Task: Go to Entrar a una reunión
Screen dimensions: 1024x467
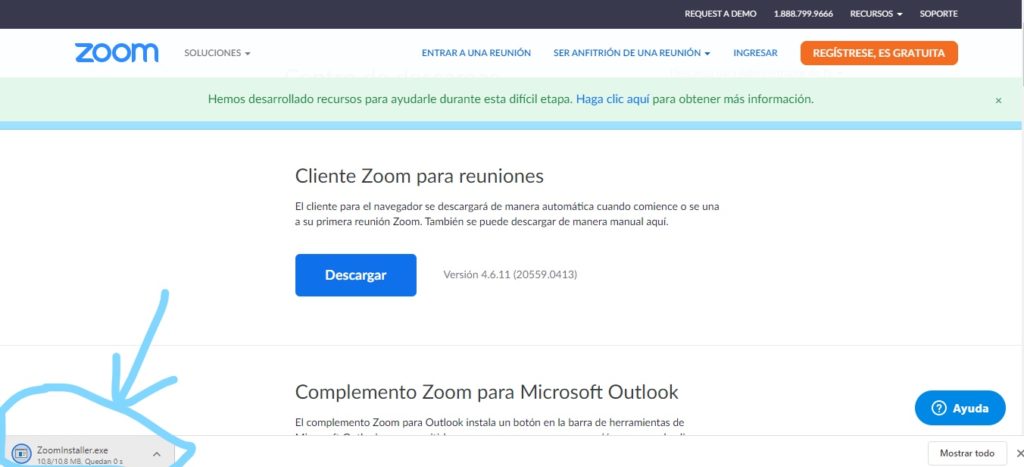Action: [476, 53]
